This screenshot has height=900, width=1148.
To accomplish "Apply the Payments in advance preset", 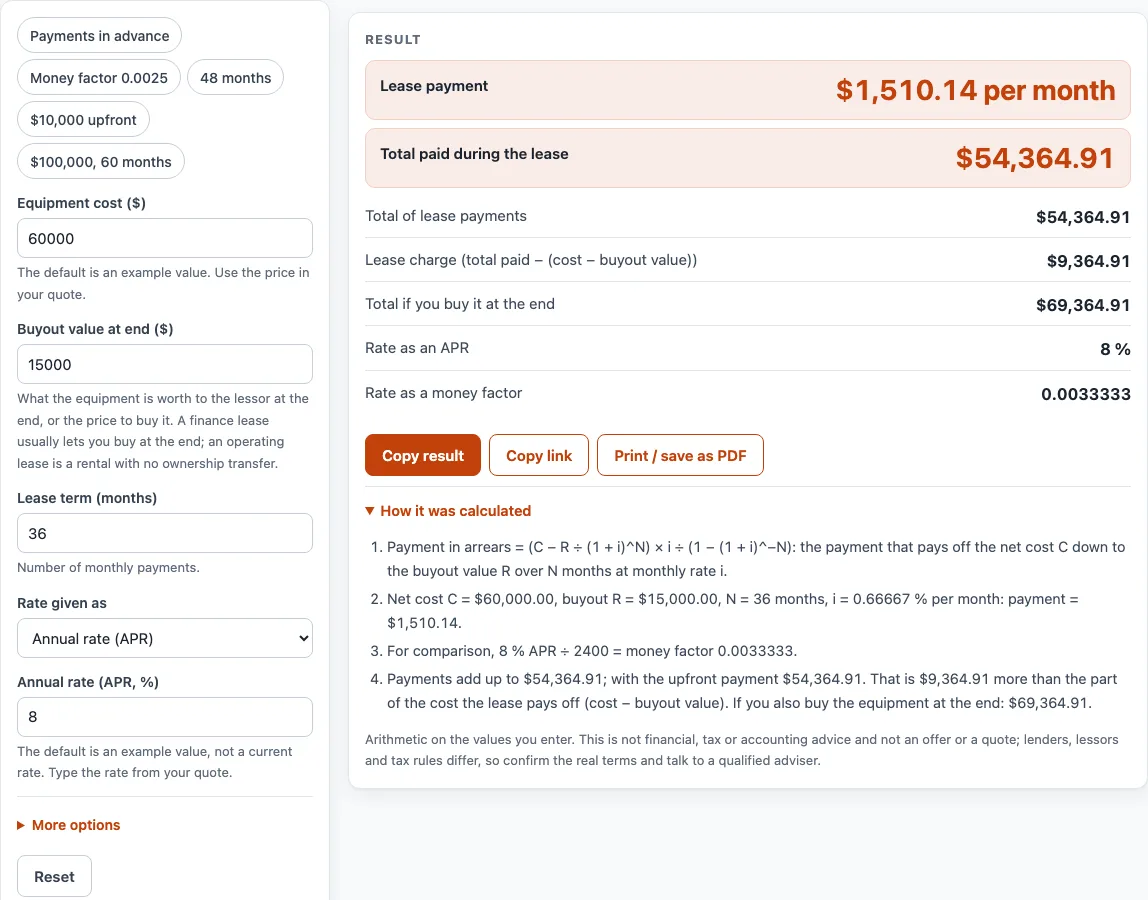I will pyautogui.click(x=99, y=36).
